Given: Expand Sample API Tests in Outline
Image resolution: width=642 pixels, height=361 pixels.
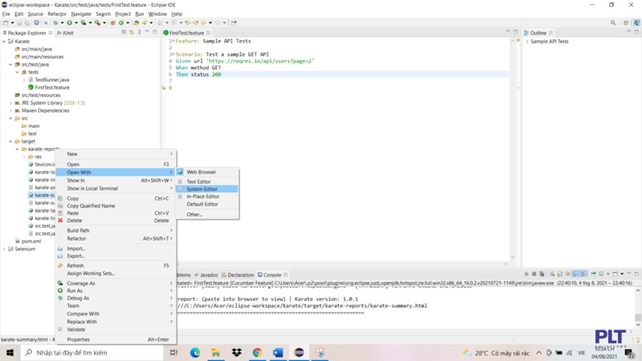Looking at the screenshot, I should [527, 41].
